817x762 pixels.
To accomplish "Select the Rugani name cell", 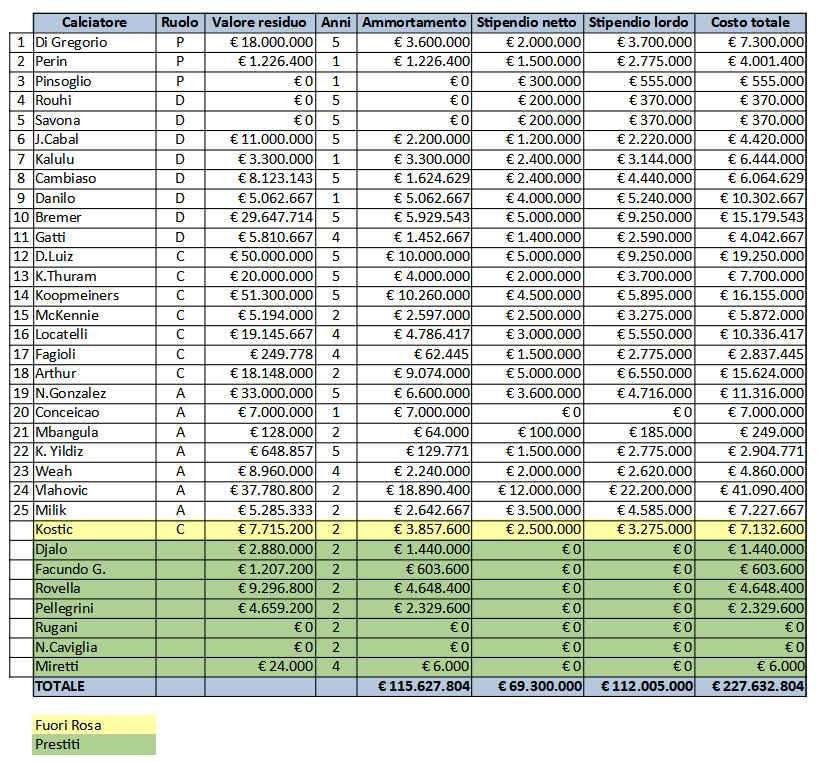I will (x=94, y=628).
